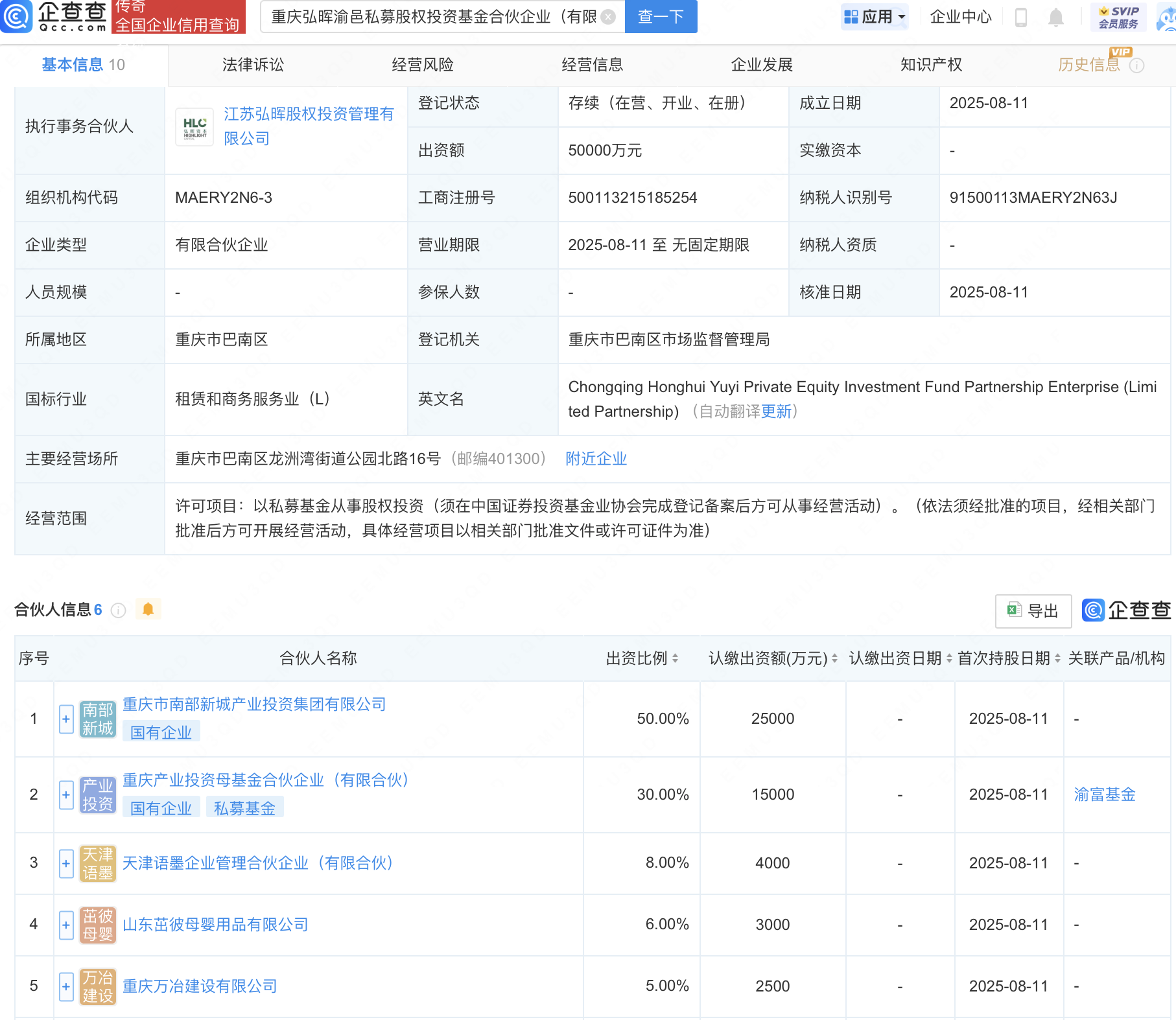Open the 历史信息 VIP tab

(1089, 65)
